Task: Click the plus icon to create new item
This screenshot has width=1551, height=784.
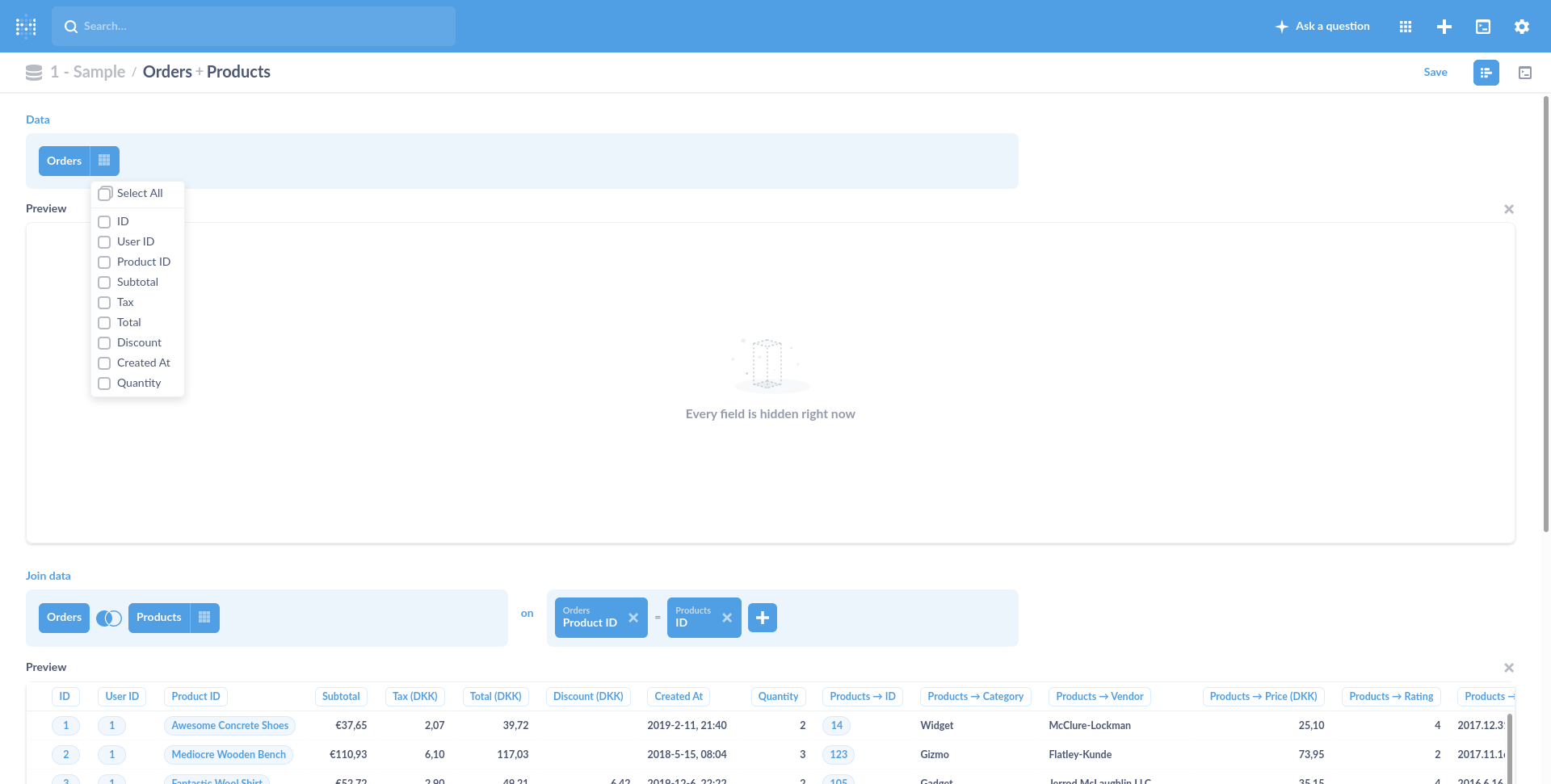Action: 1444,26
